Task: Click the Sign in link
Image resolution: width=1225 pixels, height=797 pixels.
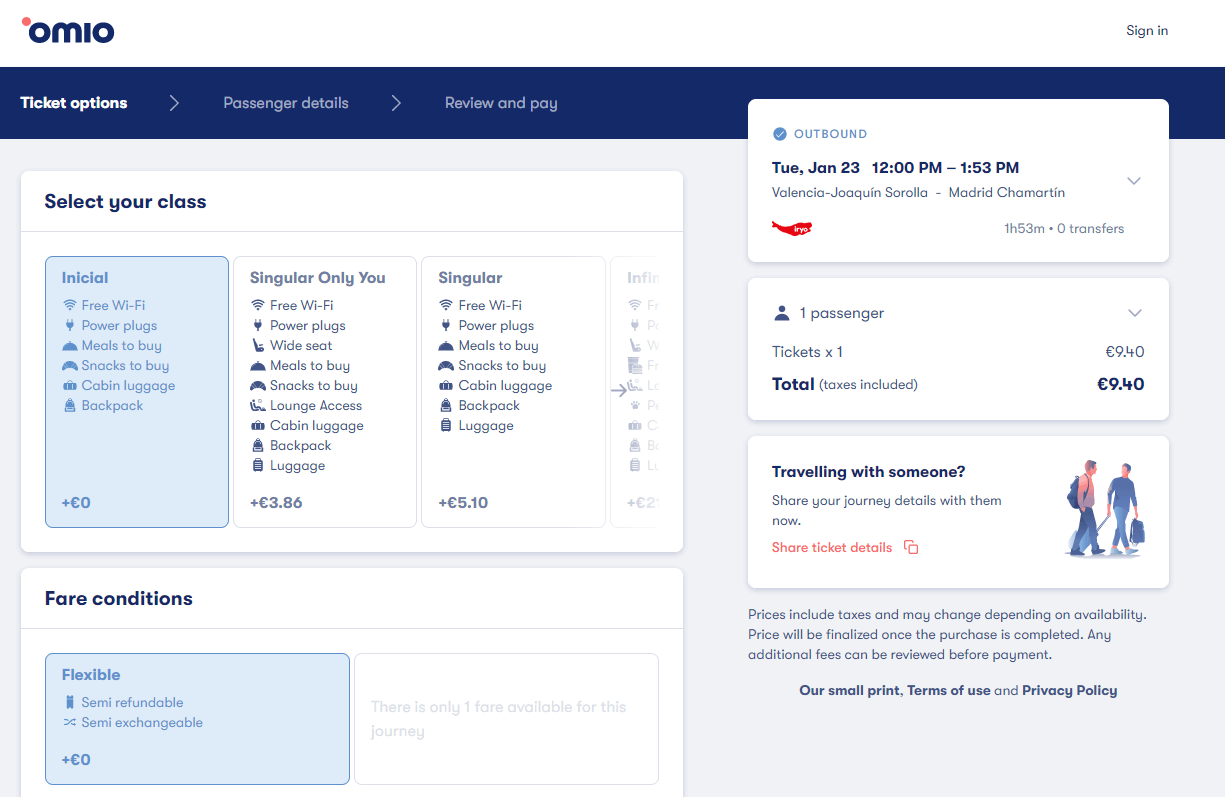Action: 1146,30
